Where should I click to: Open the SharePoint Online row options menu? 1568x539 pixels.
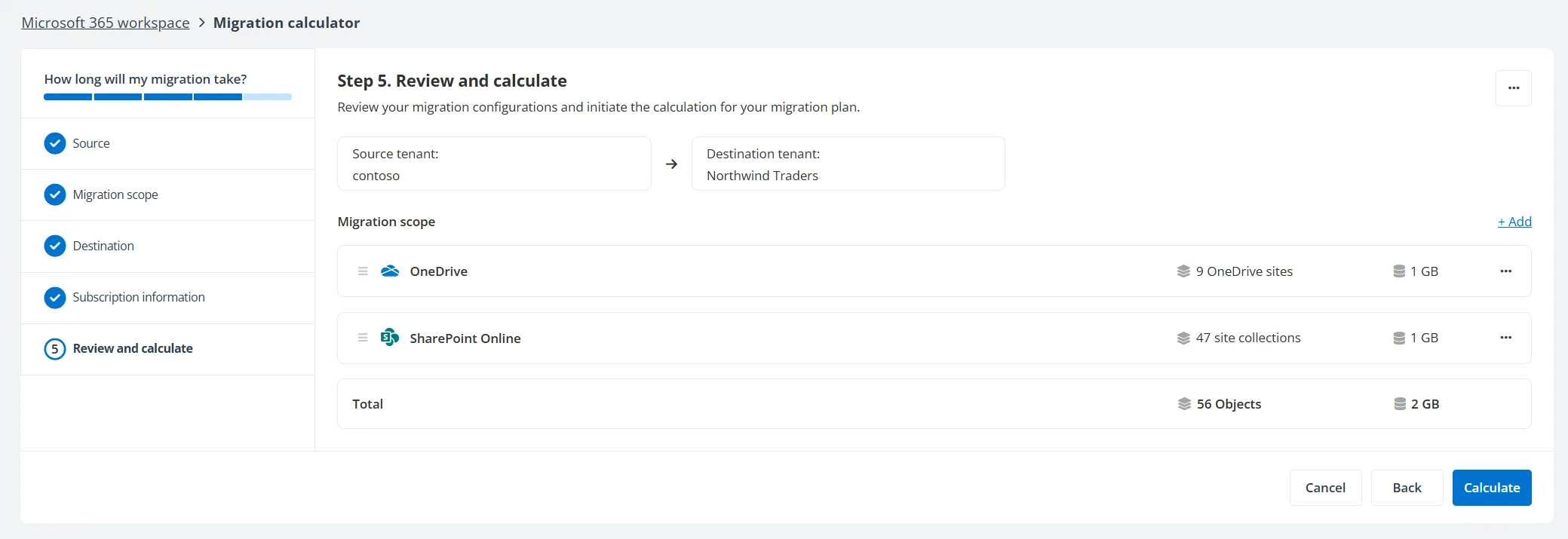tap(1506, 338)
